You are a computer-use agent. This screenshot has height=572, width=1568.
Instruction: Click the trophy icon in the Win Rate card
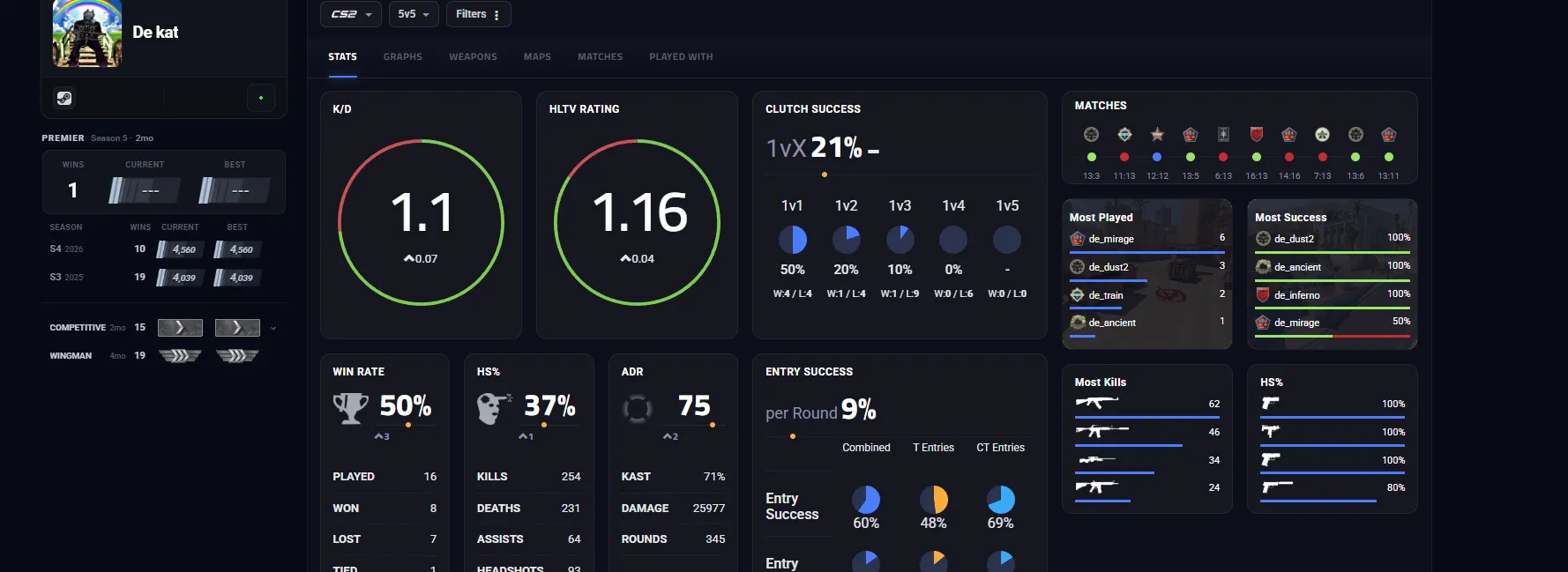(x=350, y=408)
